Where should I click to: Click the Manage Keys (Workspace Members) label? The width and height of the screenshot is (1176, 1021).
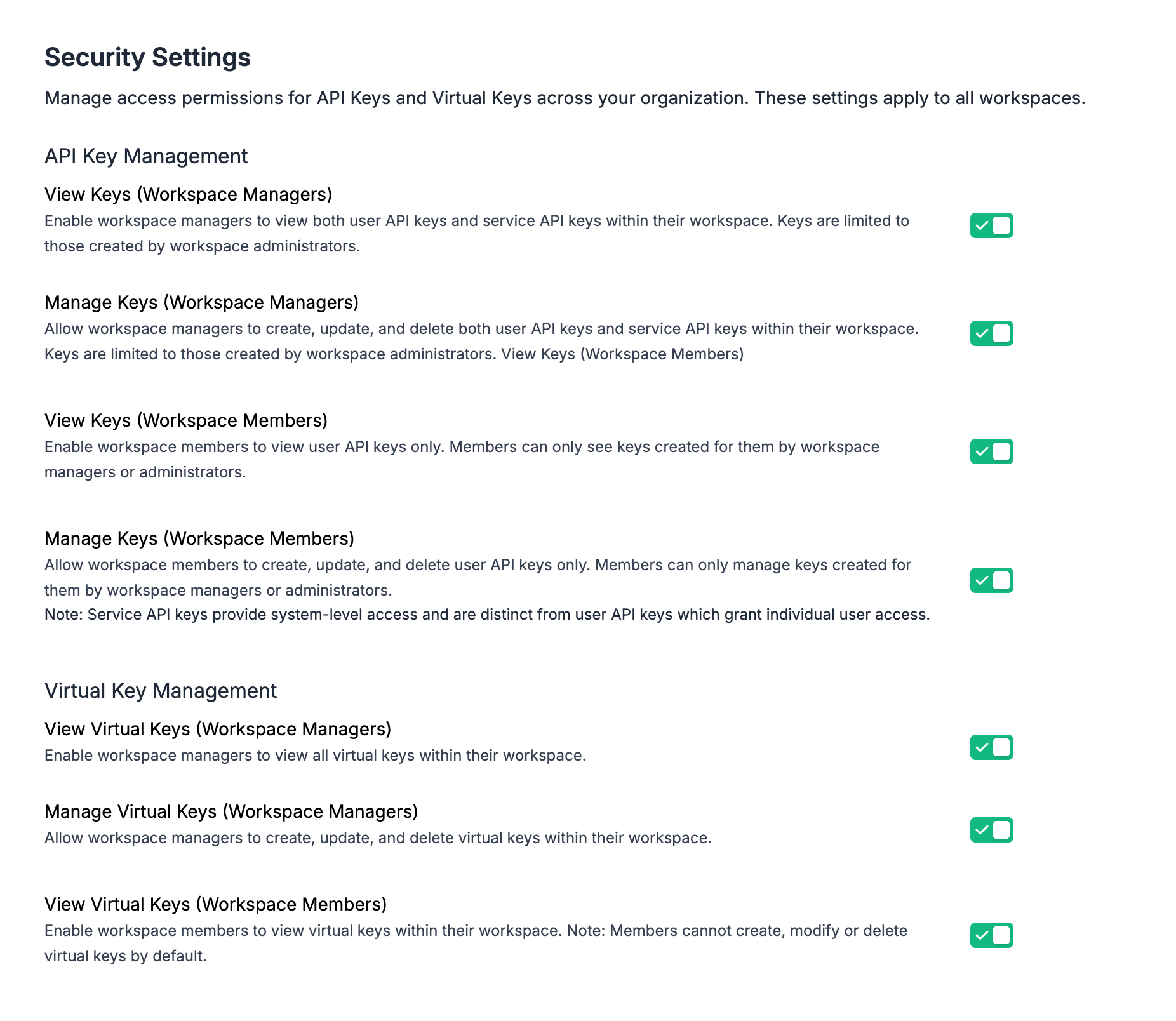[x=199, y=538]
